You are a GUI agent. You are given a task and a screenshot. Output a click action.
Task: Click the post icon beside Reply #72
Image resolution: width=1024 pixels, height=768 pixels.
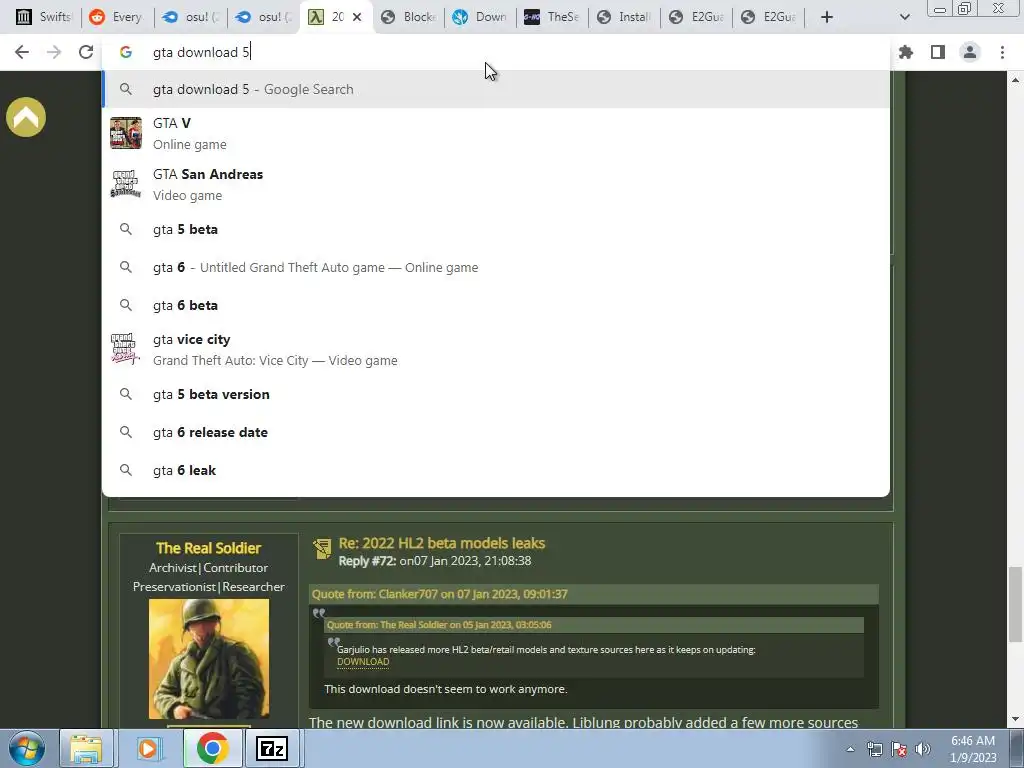(322, 549)
